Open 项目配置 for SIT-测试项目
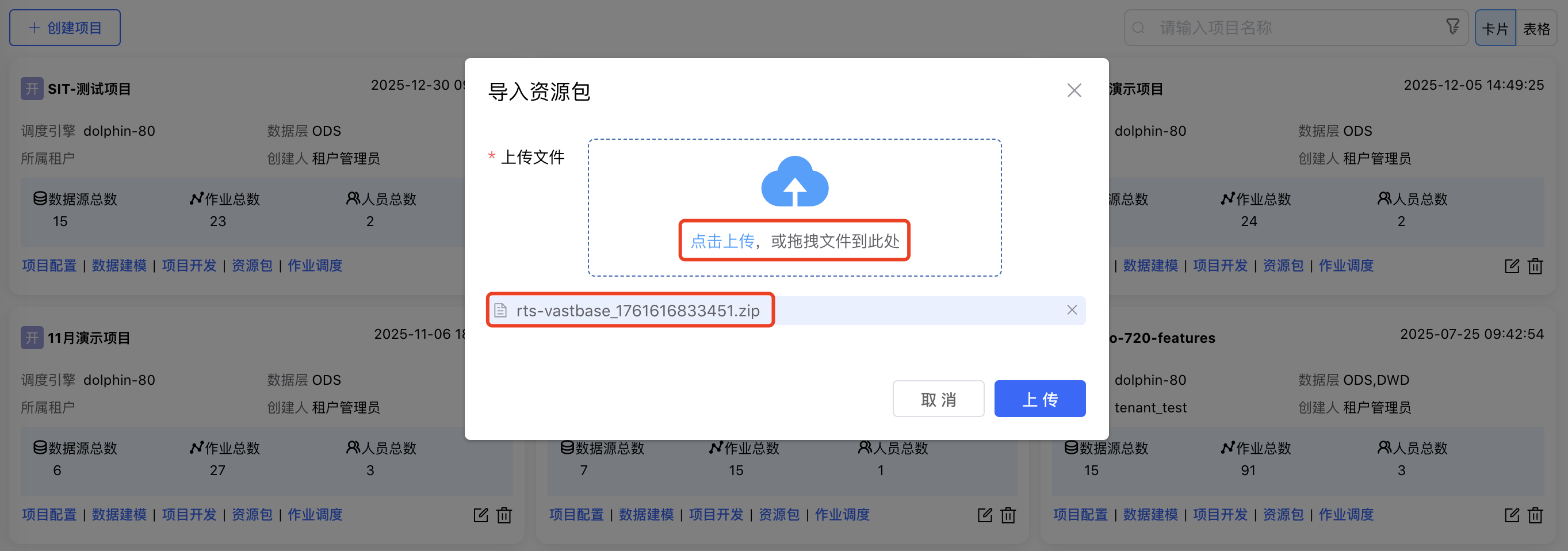The image size is (1568, 551). point(49,266)
